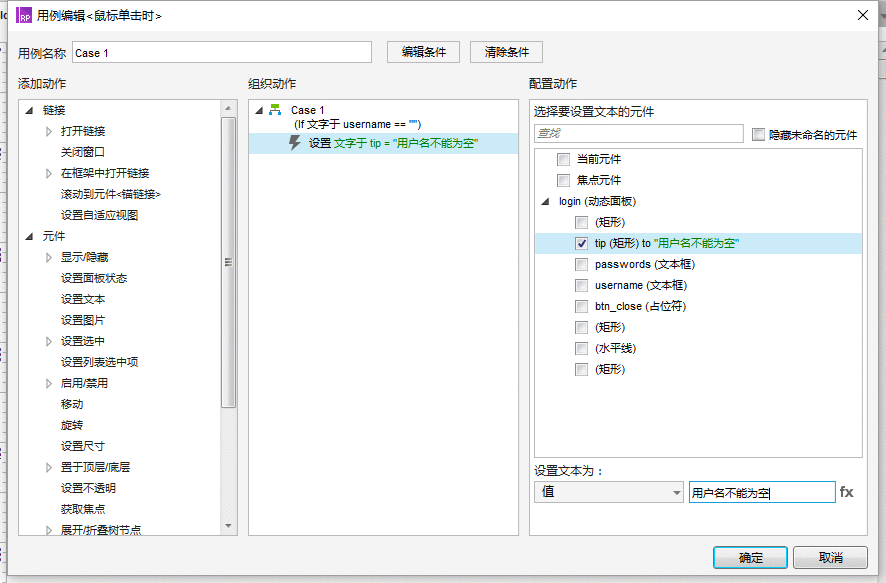Click the fx formula icon
The height and width of the screenshot is (583, 886).
click(x=846, y=492)
